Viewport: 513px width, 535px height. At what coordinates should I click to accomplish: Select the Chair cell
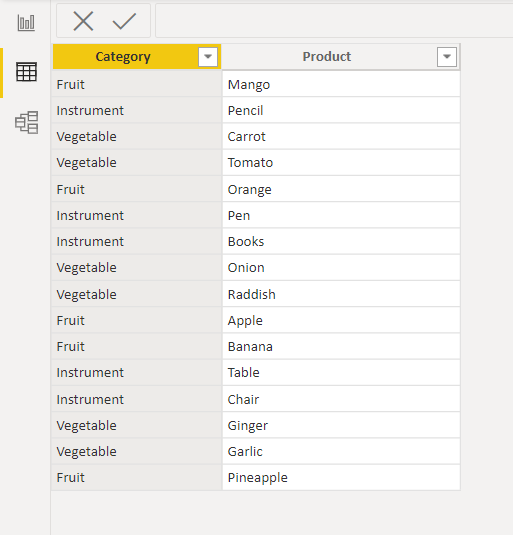point(341,399)
